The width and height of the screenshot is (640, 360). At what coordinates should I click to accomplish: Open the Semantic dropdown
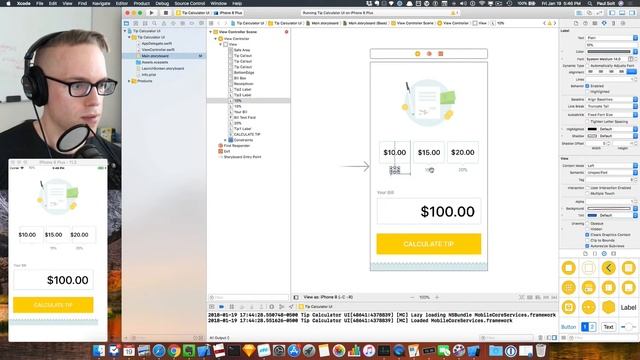pyautogui.click(x=611, y=173)
